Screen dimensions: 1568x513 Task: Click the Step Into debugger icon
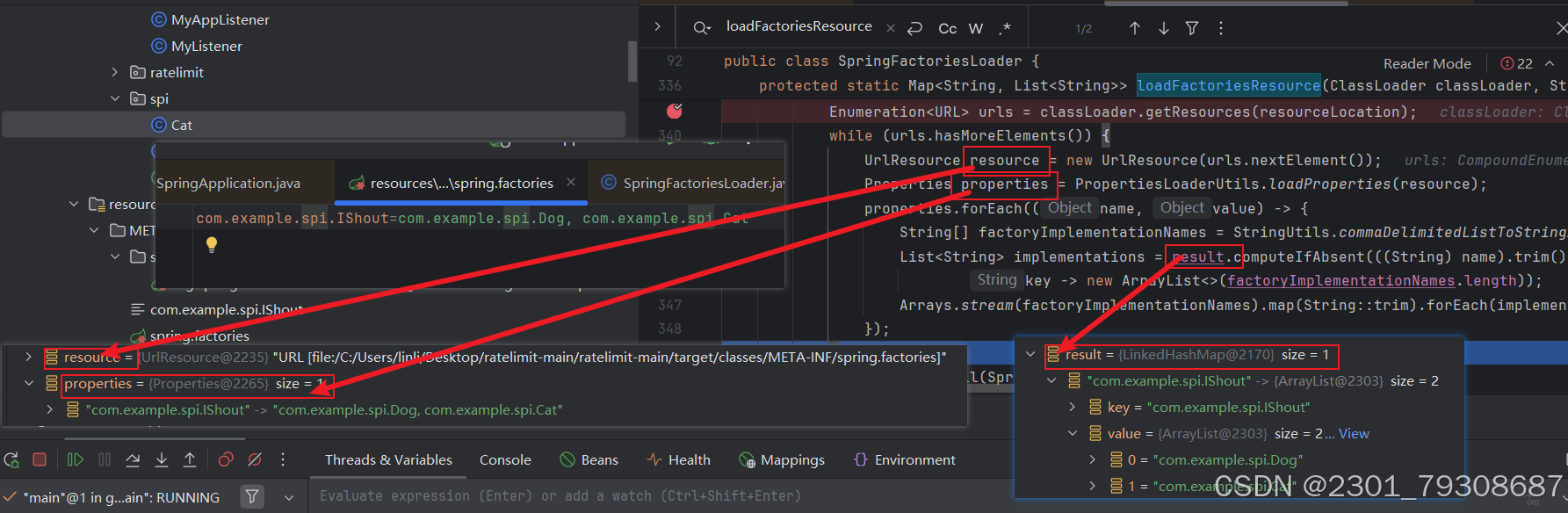pyautogui.click(x=162, y=459)
